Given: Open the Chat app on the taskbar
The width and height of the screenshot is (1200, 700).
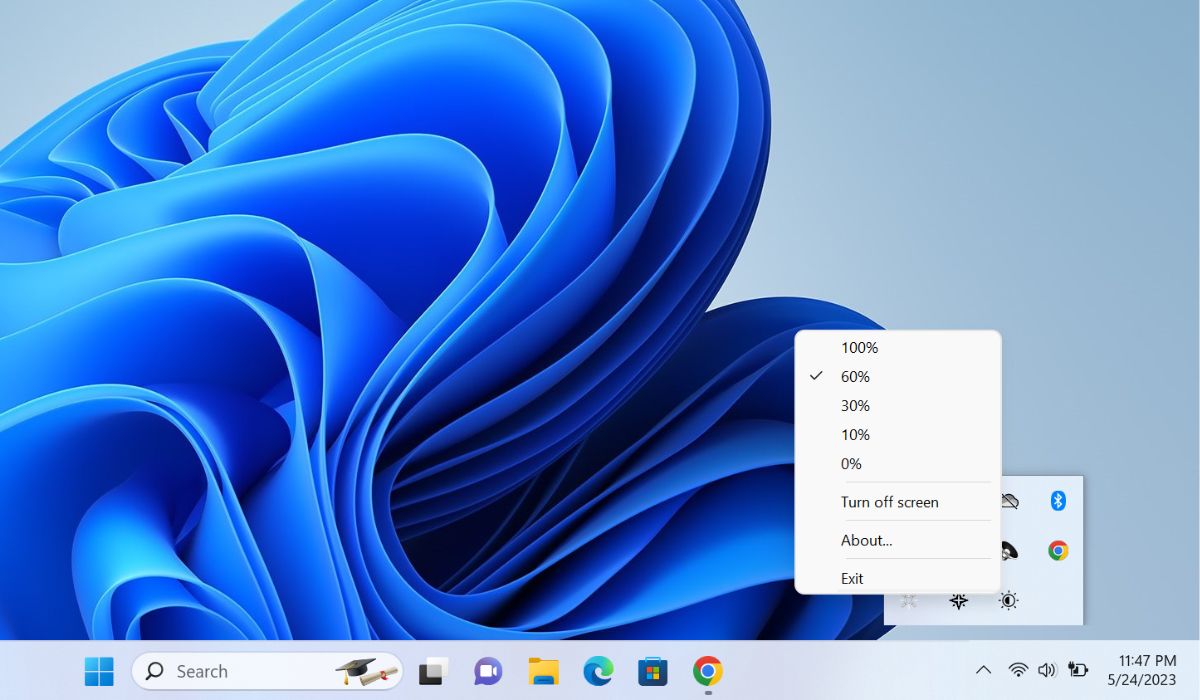Looking at the screenshot, I should (488, 671).
